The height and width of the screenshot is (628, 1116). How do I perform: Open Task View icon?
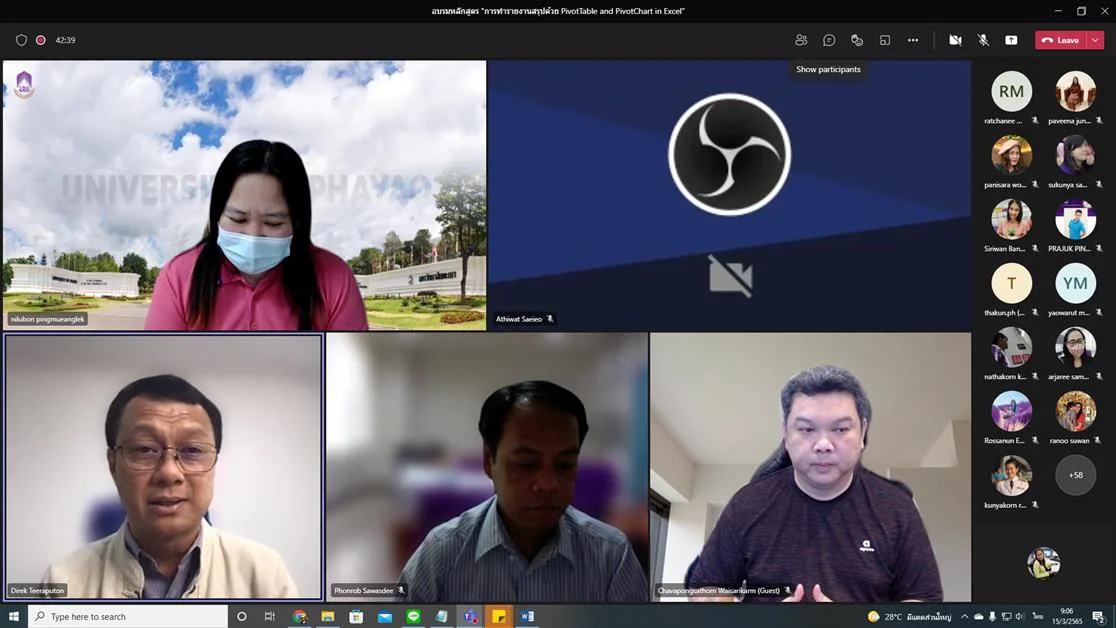[270, 617]
